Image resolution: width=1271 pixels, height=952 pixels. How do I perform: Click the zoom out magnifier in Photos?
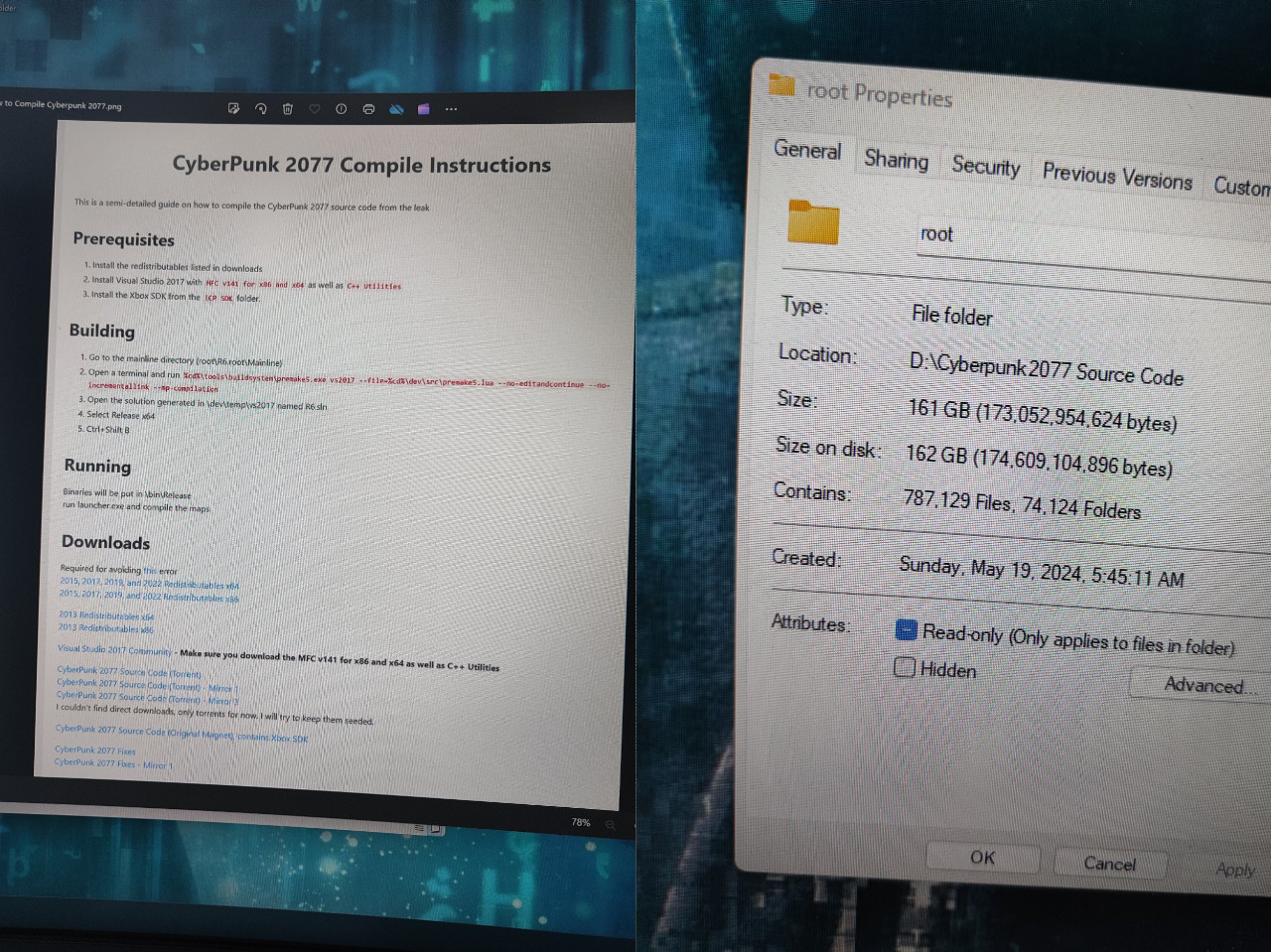[611, 824]
